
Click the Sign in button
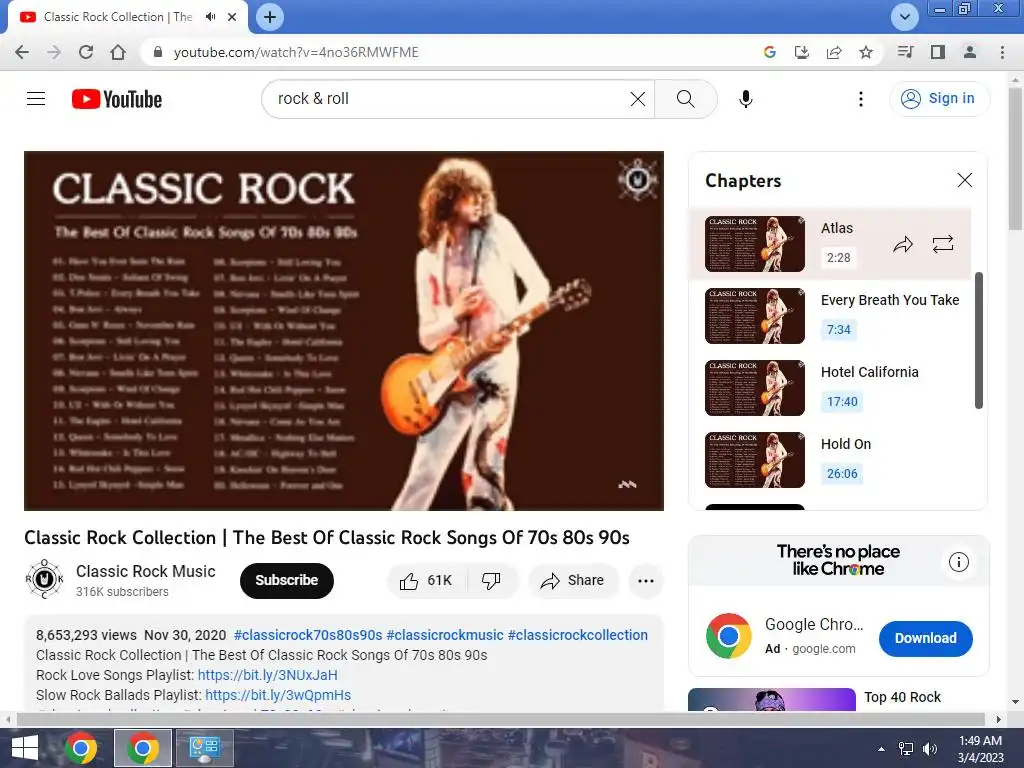pos(939,99)
